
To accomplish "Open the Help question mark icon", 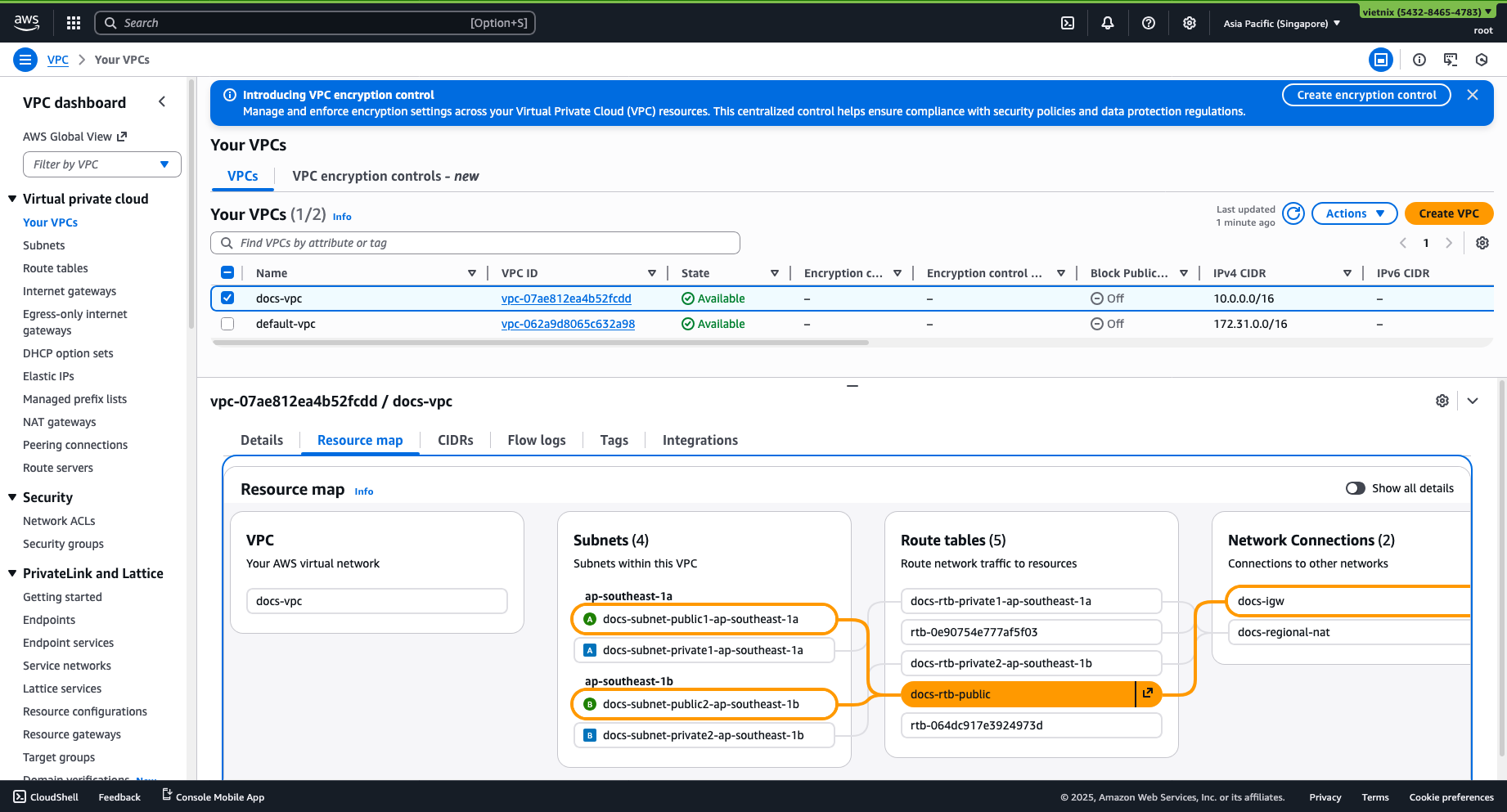I will (1149, 23).
